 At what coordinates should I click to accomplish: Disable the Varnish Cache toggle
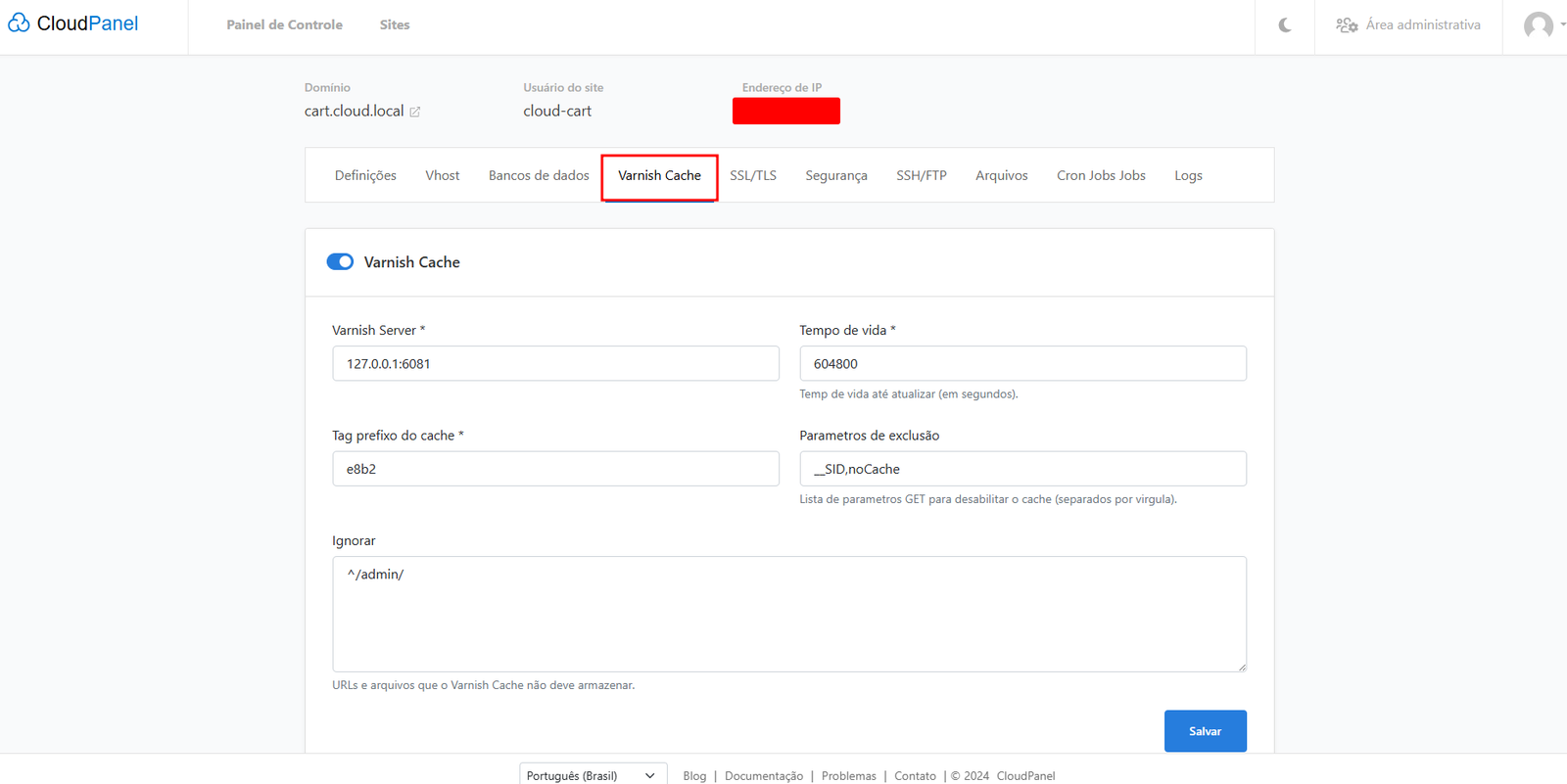(340, 262)
